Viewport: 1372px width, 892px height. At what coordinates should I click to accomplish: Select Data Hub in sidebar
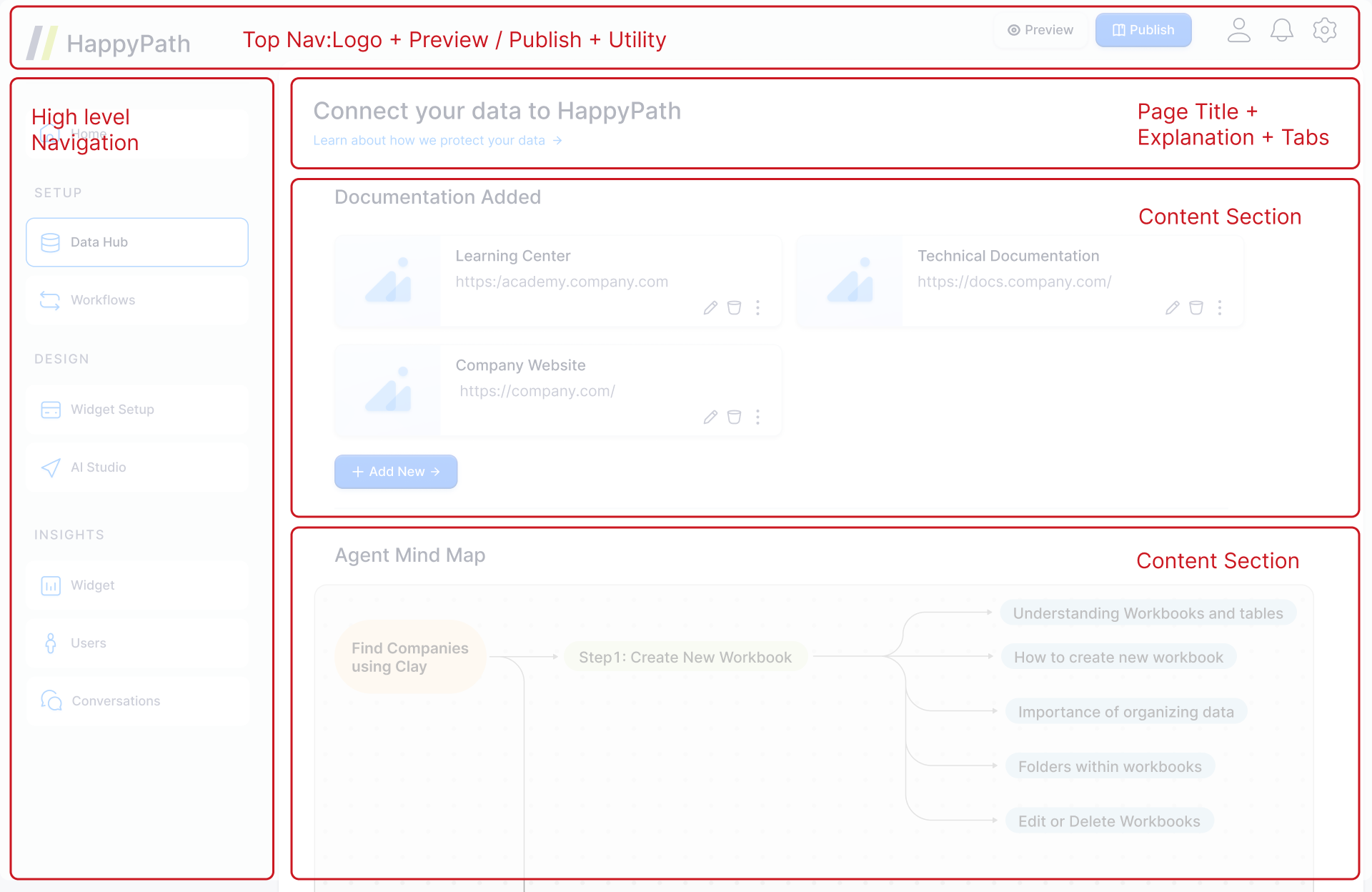[x=137, y=242]
